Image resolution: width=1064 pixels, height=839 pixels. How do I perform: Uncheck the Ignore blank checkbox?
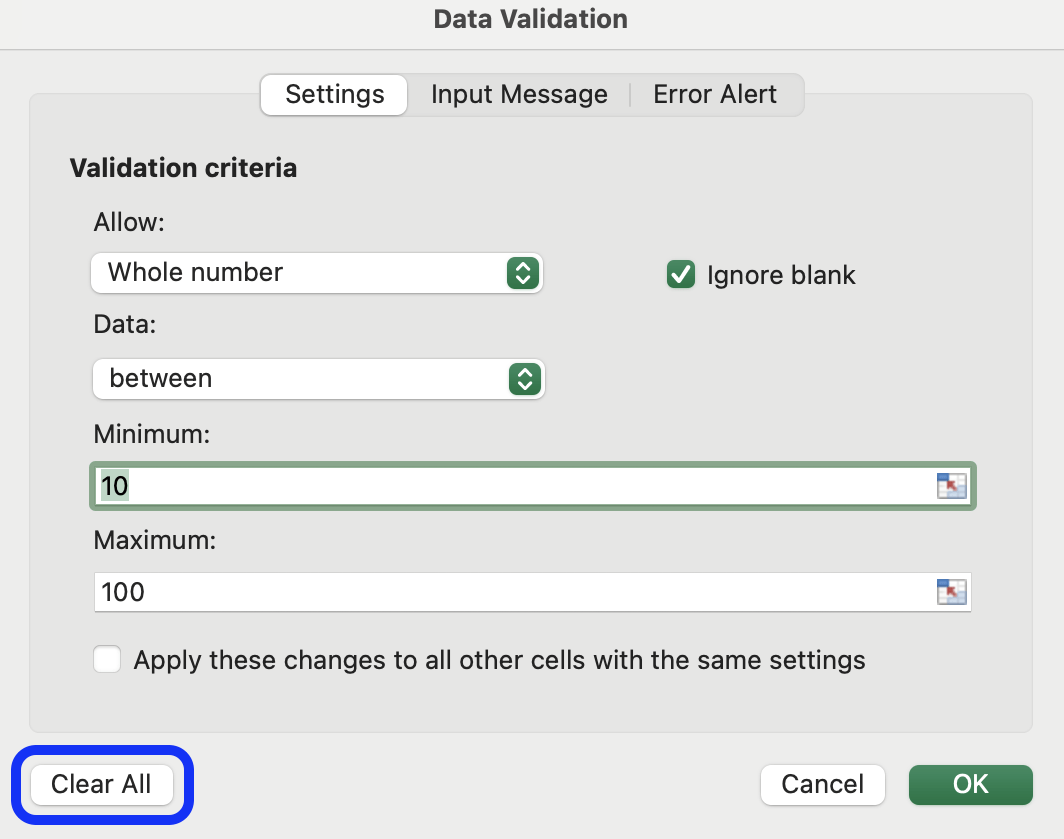coord(681,275)
